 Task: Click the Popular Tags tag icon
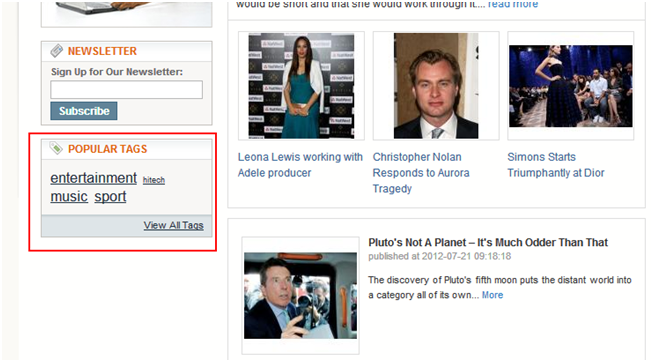point(56,148)
